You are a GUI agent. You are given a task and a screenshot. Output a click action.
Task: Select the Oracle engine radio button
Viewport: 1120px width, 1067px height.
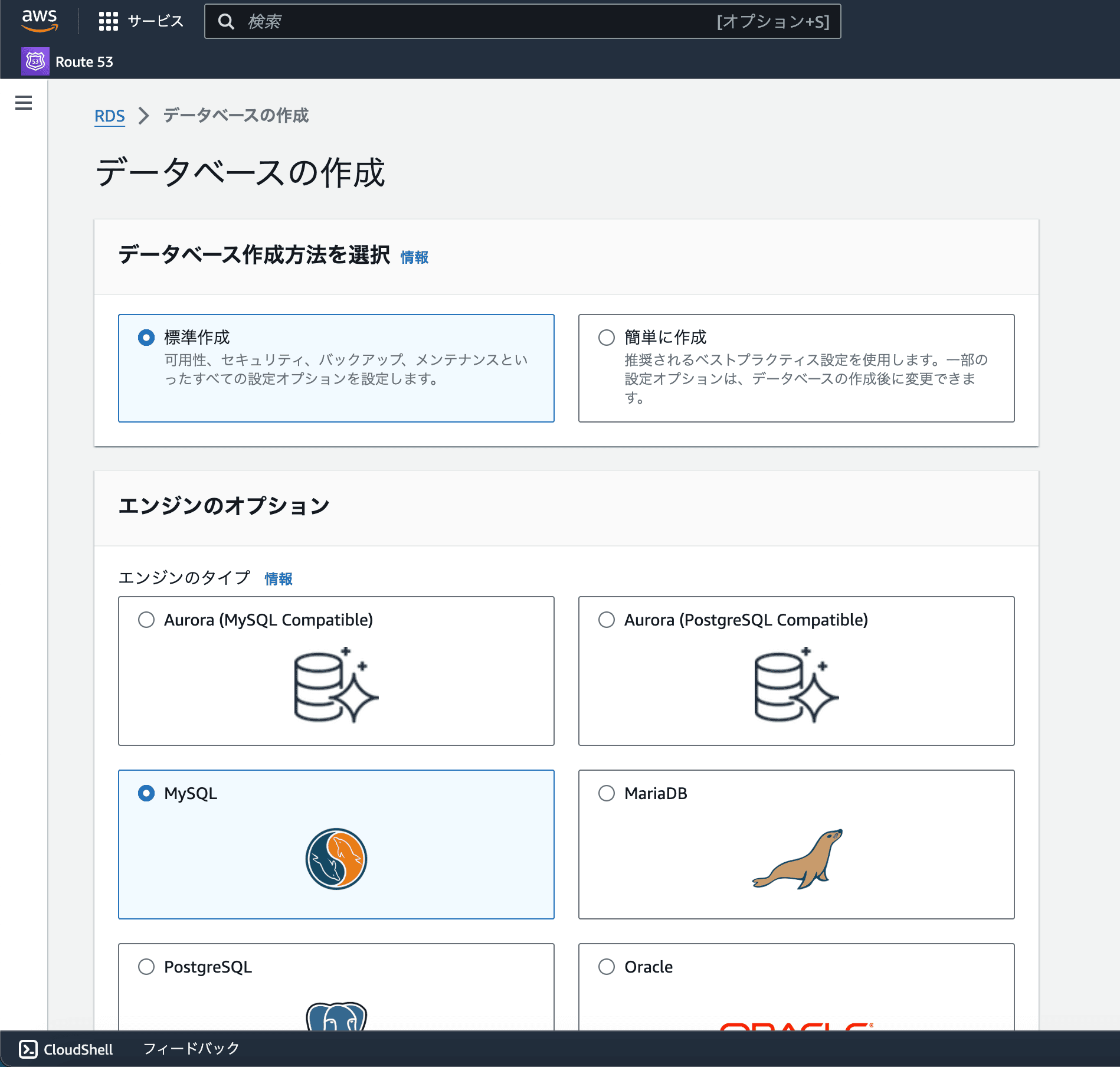[x=607, y=967]
